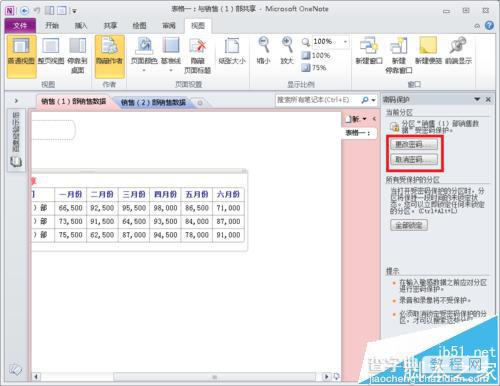
Task: Expand the notebook navigation bar chevron
Action: click(x=16, y=100)
